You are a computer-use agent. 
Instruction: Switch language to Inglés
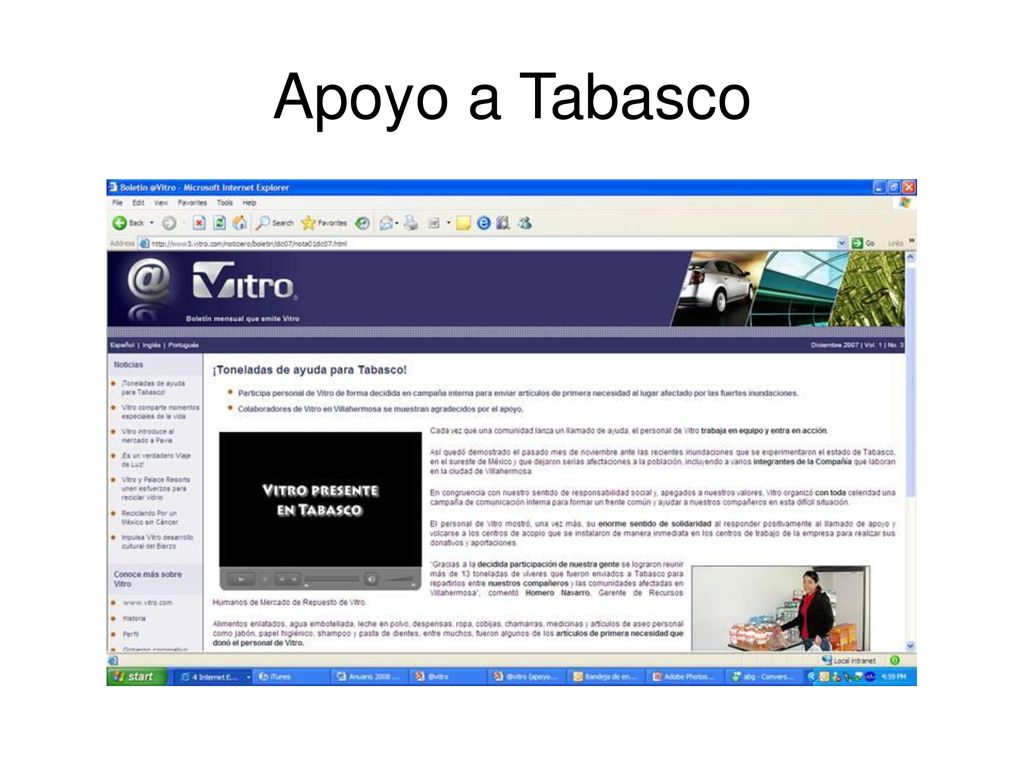coord(152,345)
